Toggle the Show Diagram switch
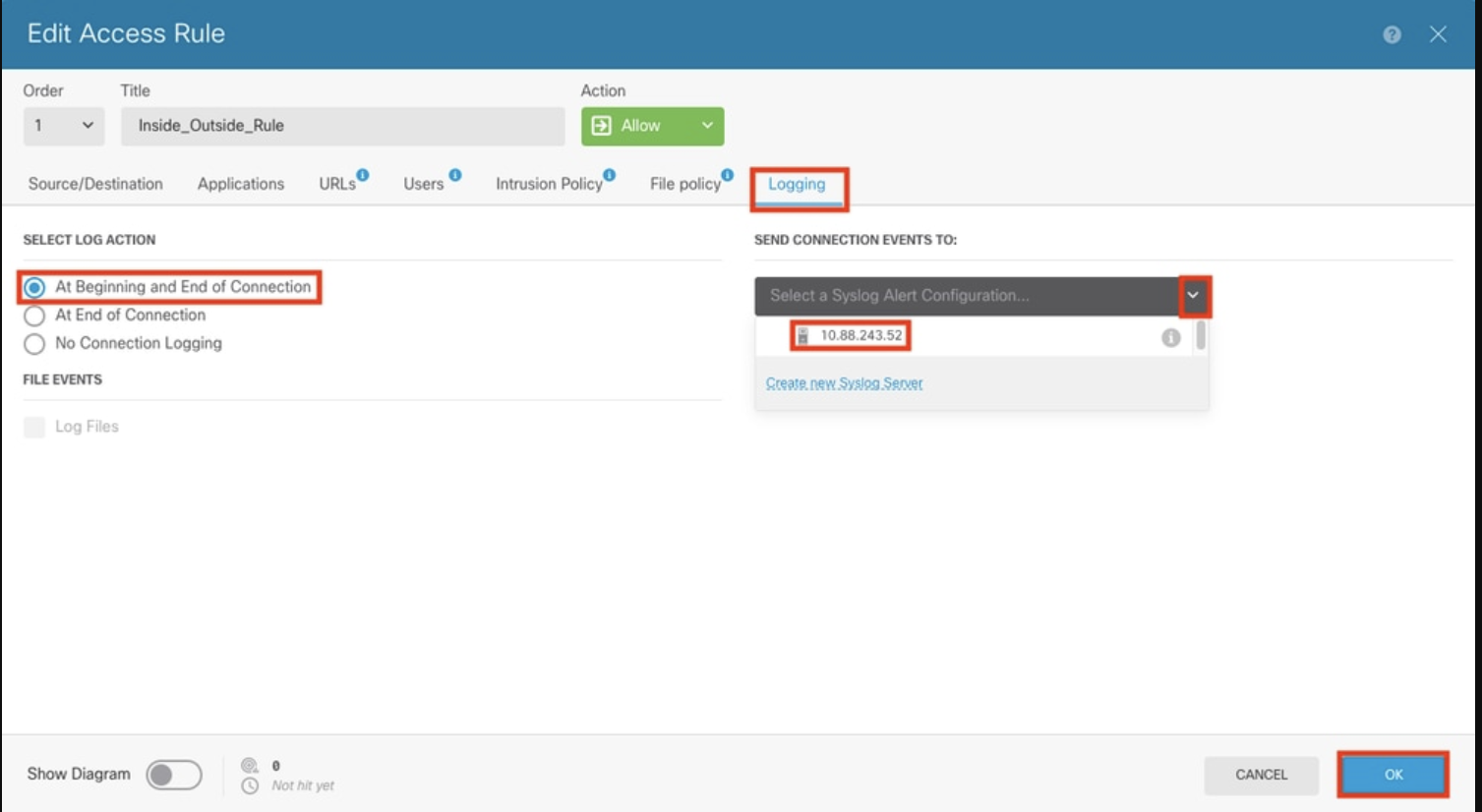Screen dimensions: 1482x812 (x=174, y=775)
